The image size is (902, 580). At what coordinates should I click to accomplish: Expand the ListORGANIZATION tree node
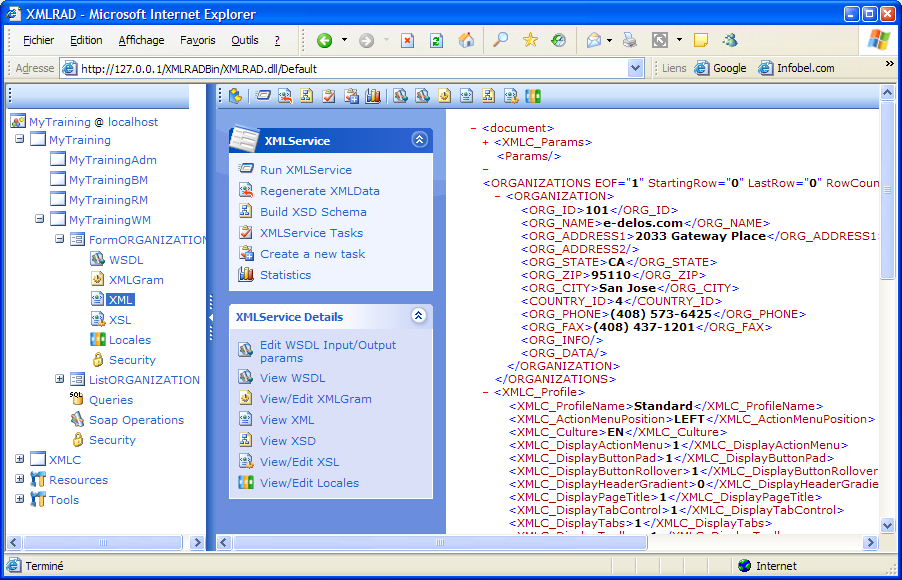click(60, 380)
